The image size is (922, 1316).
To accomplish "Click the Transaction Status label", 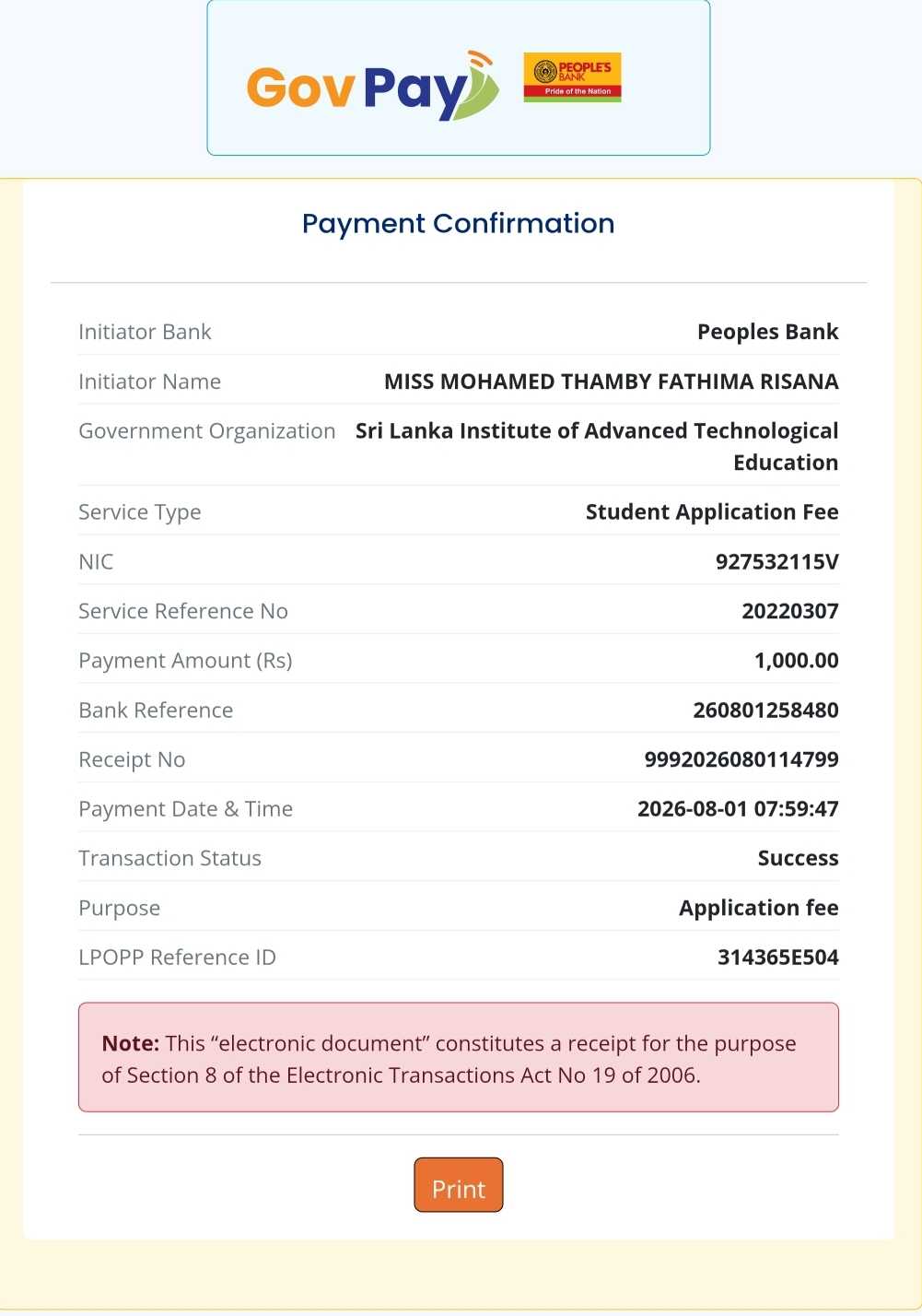I will [169, 858].
